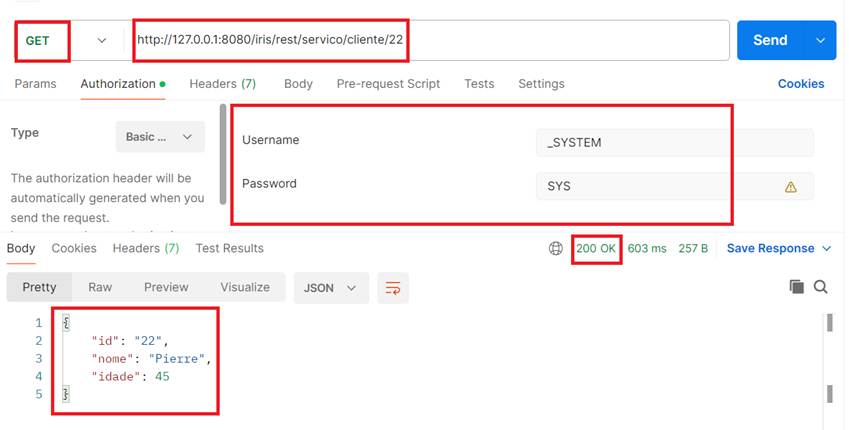Viewport: 849px width, 430px height.
Task: Switch to the Params tab
Action: coord(35,84)
